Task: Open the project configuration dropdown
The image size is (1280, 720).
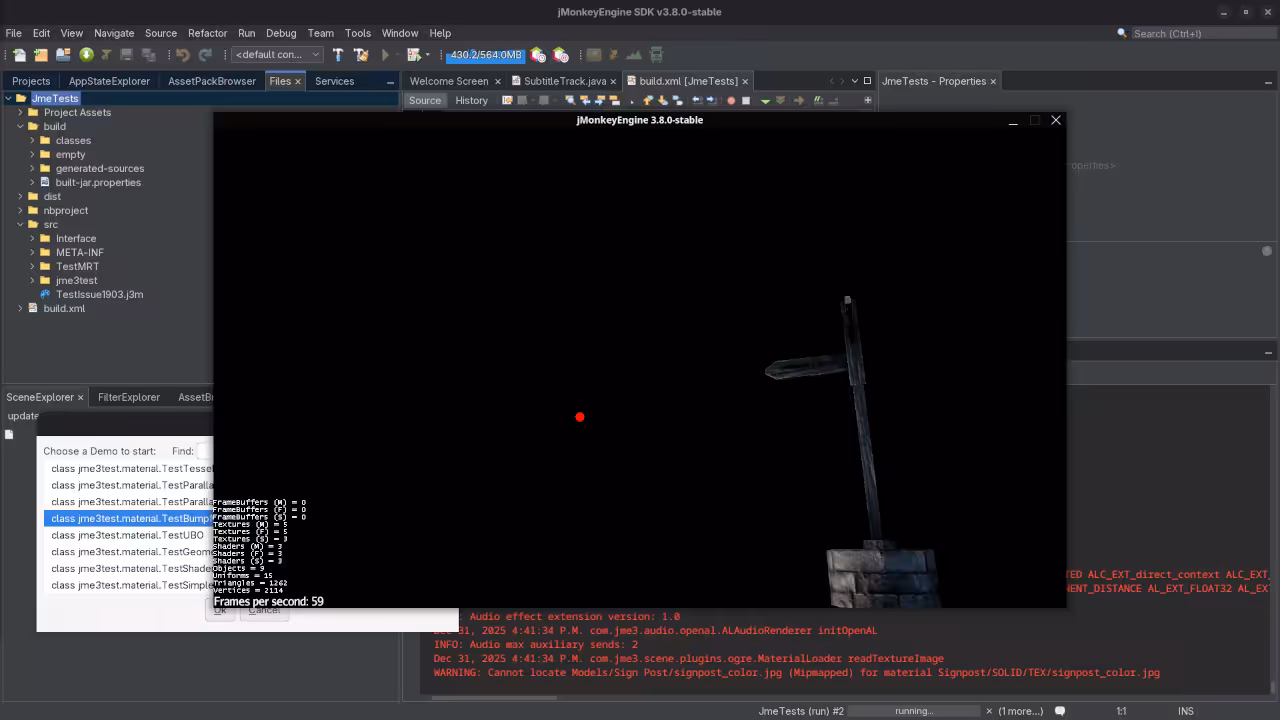Action: (x=277, y=55)
